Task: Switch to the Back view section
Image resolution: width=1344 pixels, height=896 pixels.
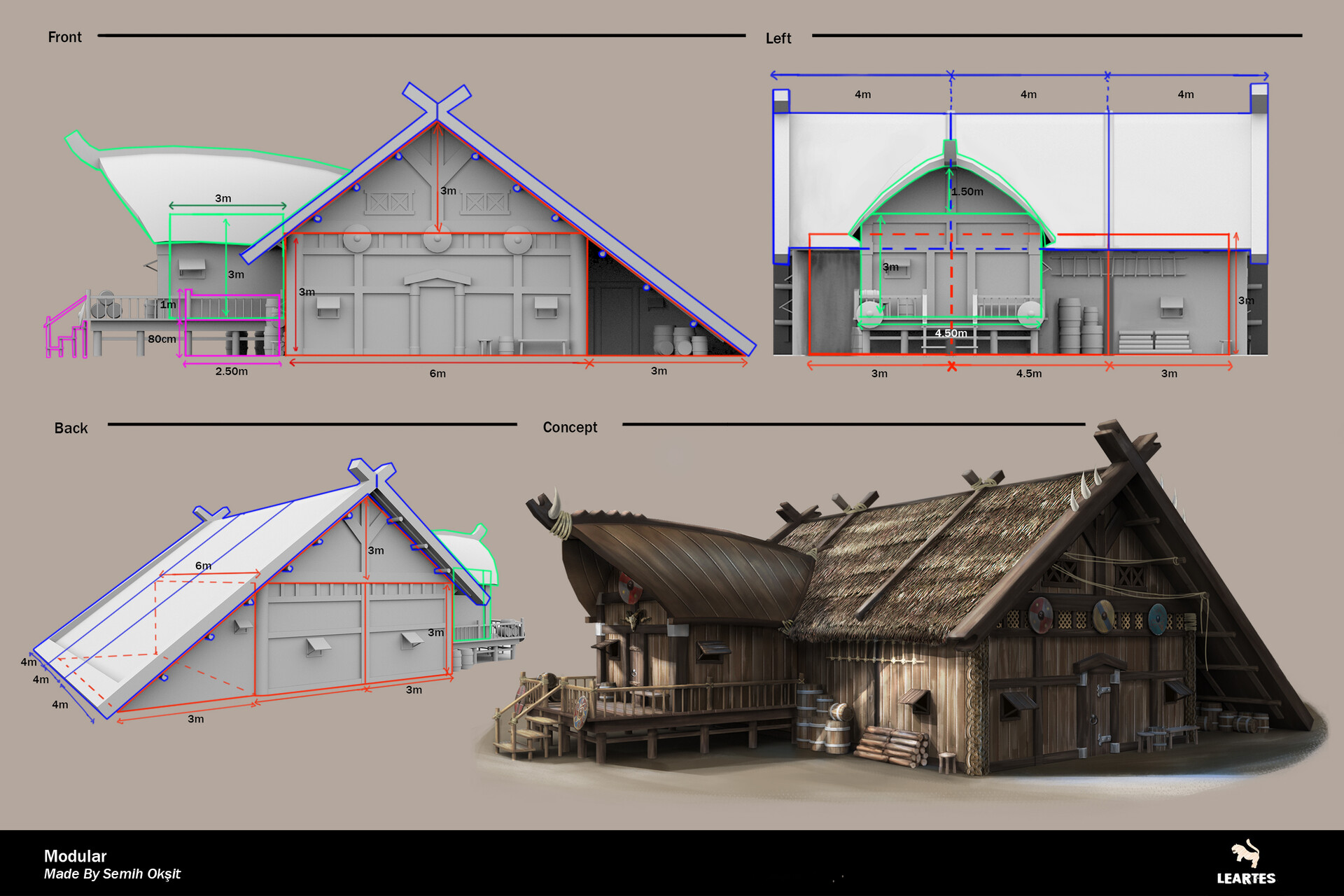Action: [x=70, y=427]
